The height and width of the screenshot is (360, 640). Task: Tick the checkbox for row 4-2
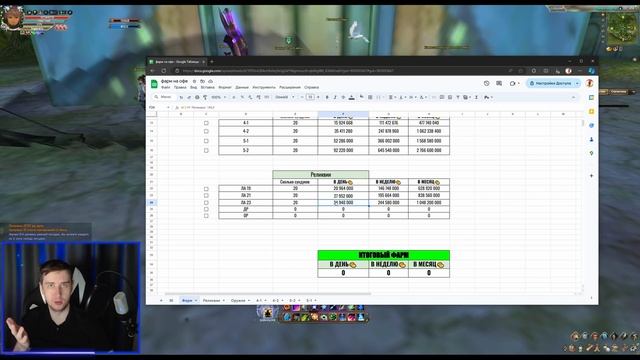pos(206,131)
